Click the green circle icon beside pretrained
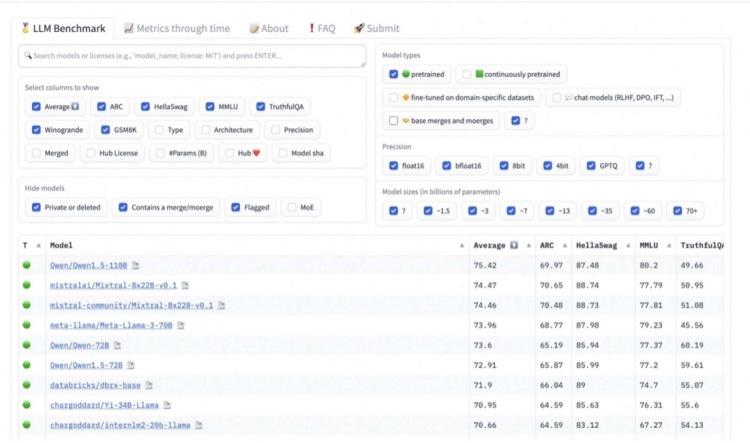The height and width of the screenshot is (443, 750). (406, 74)
